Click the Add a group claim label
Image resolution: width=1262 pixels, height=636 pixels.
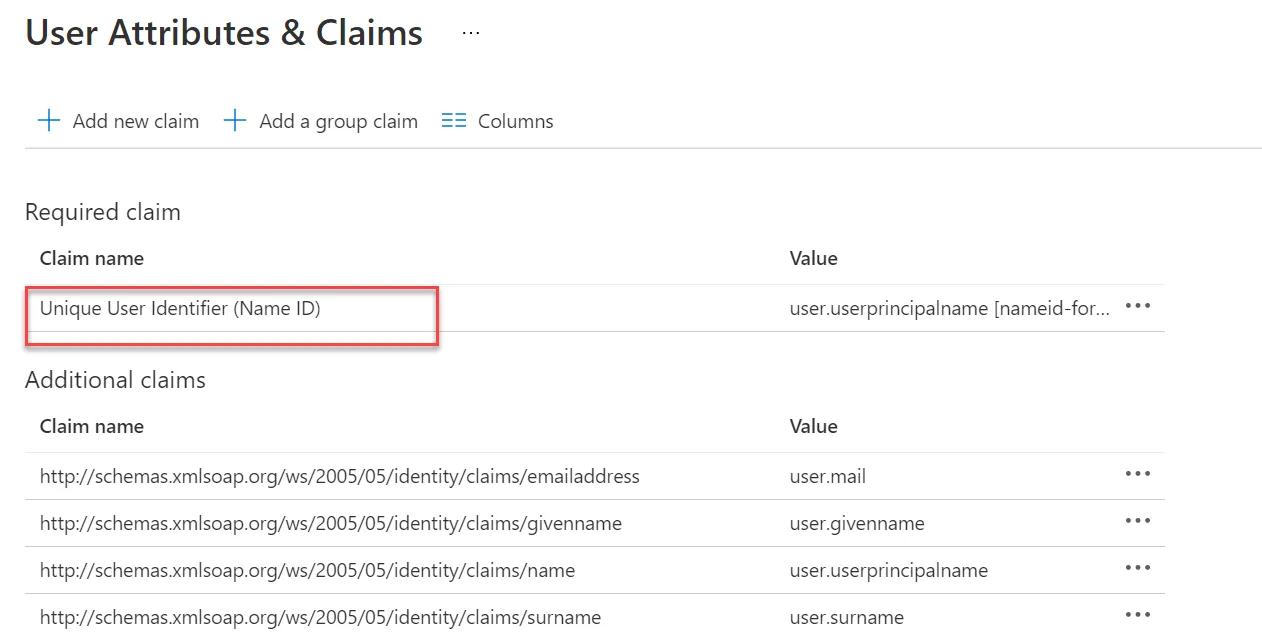(x=338, y=121)
